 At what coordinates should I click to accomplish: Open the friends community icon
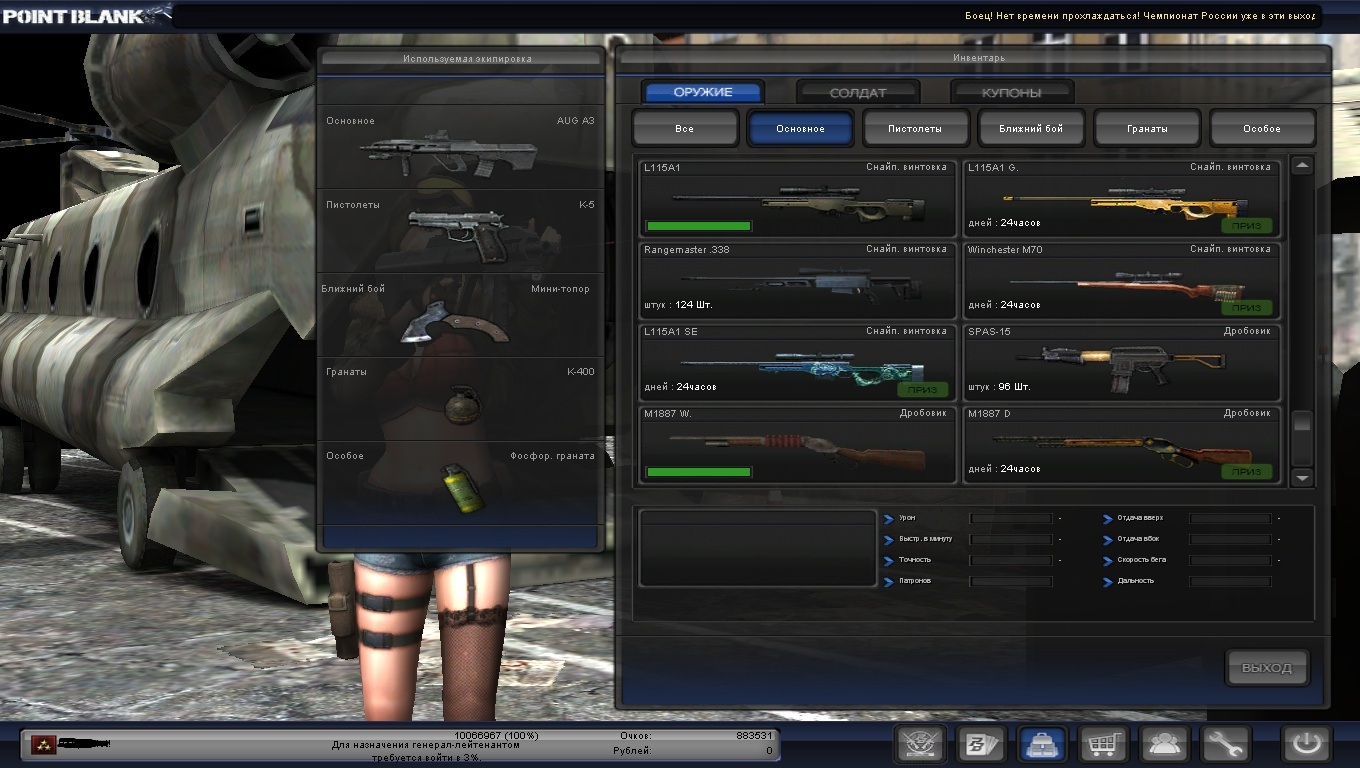tap(1165, 744)
